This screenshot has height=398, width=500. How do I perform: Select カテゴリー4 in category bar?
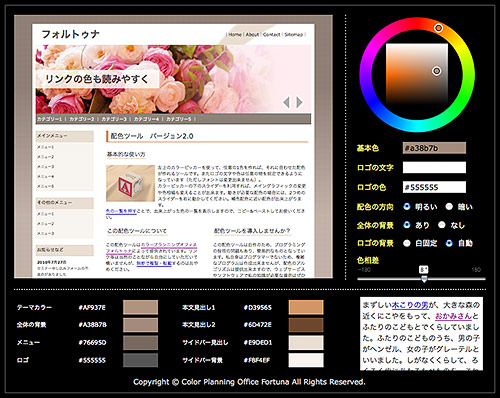click(x=146, y=119)
